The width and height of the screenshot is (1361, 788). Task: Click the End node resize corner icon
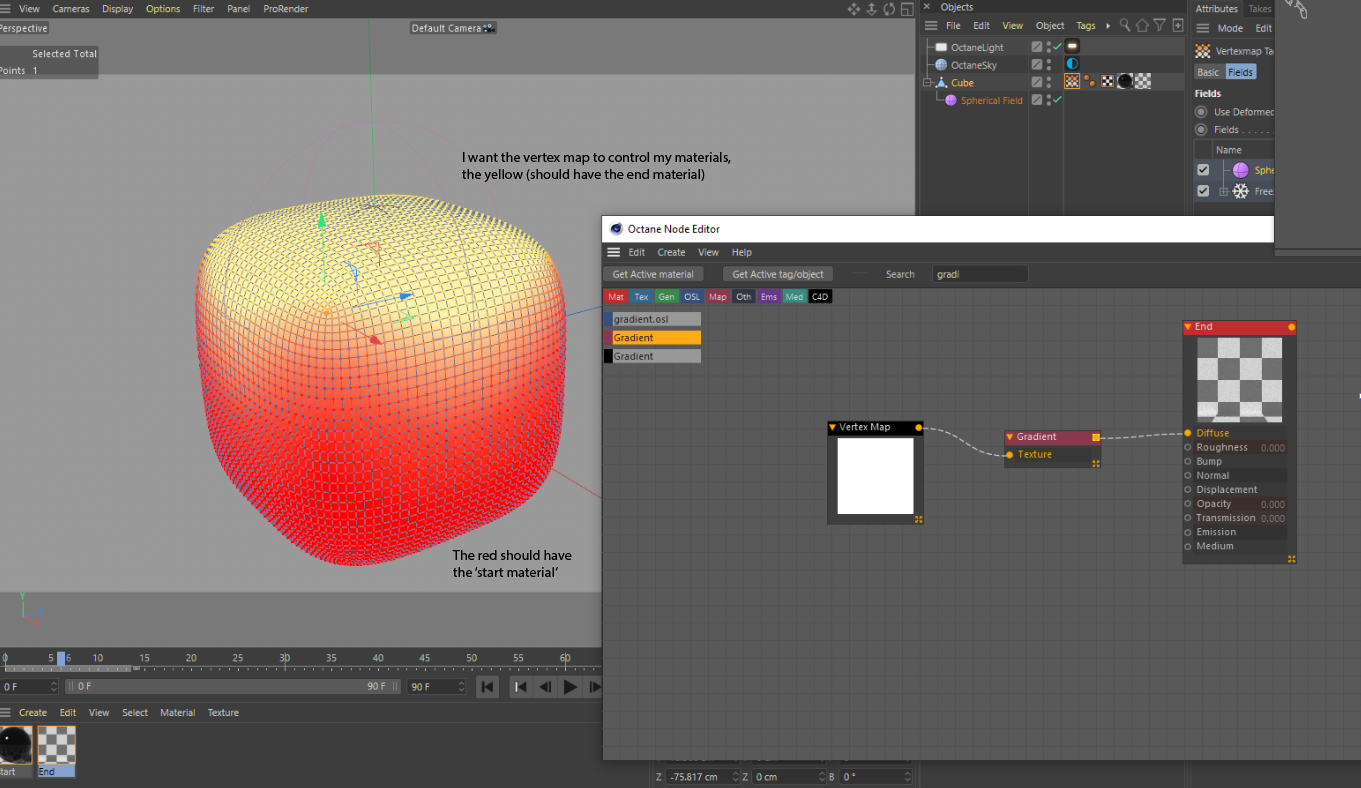(x=1292, y=559)
